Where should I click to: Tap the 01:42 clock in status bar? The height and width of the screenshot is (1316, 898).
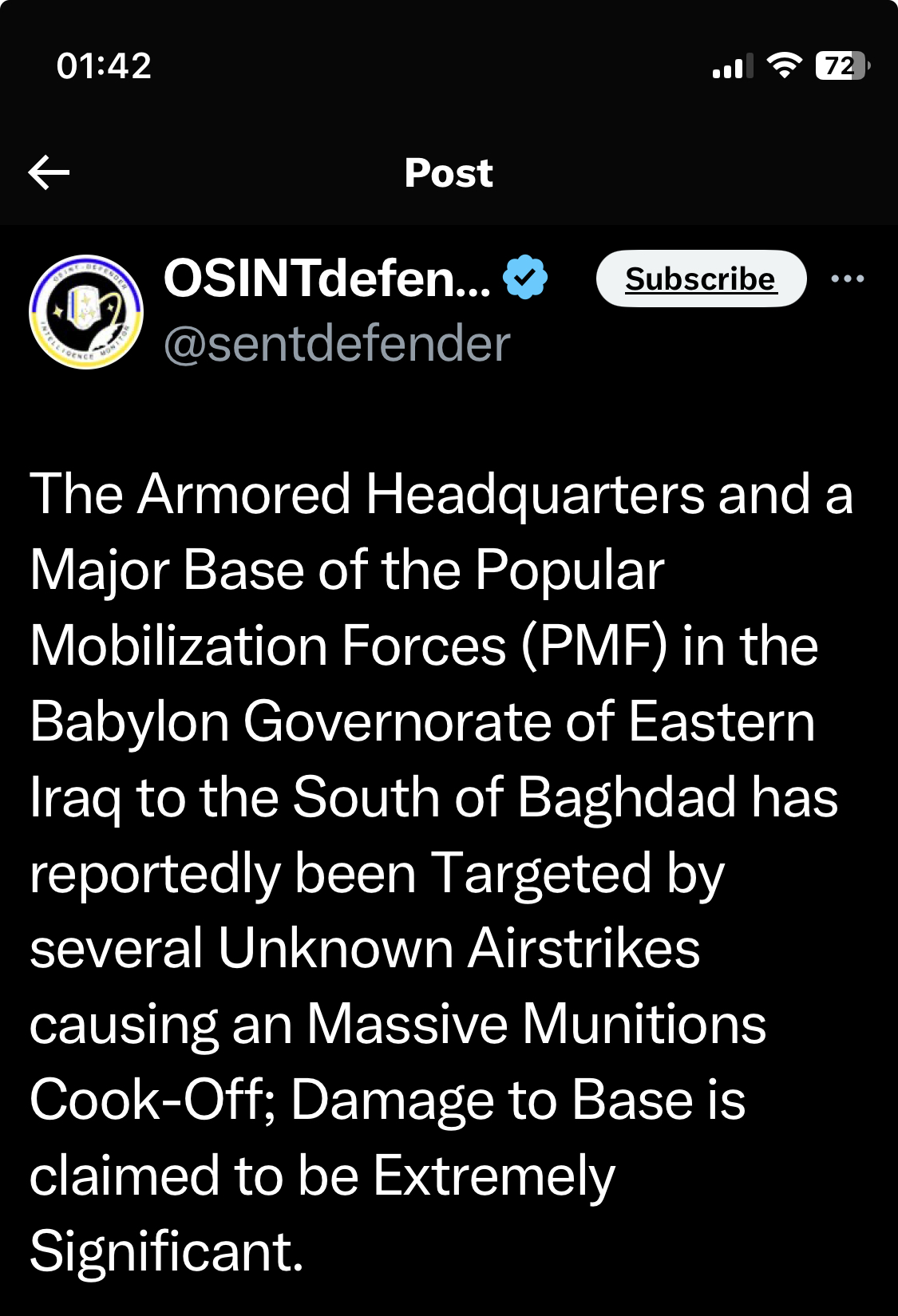(104, 65)
